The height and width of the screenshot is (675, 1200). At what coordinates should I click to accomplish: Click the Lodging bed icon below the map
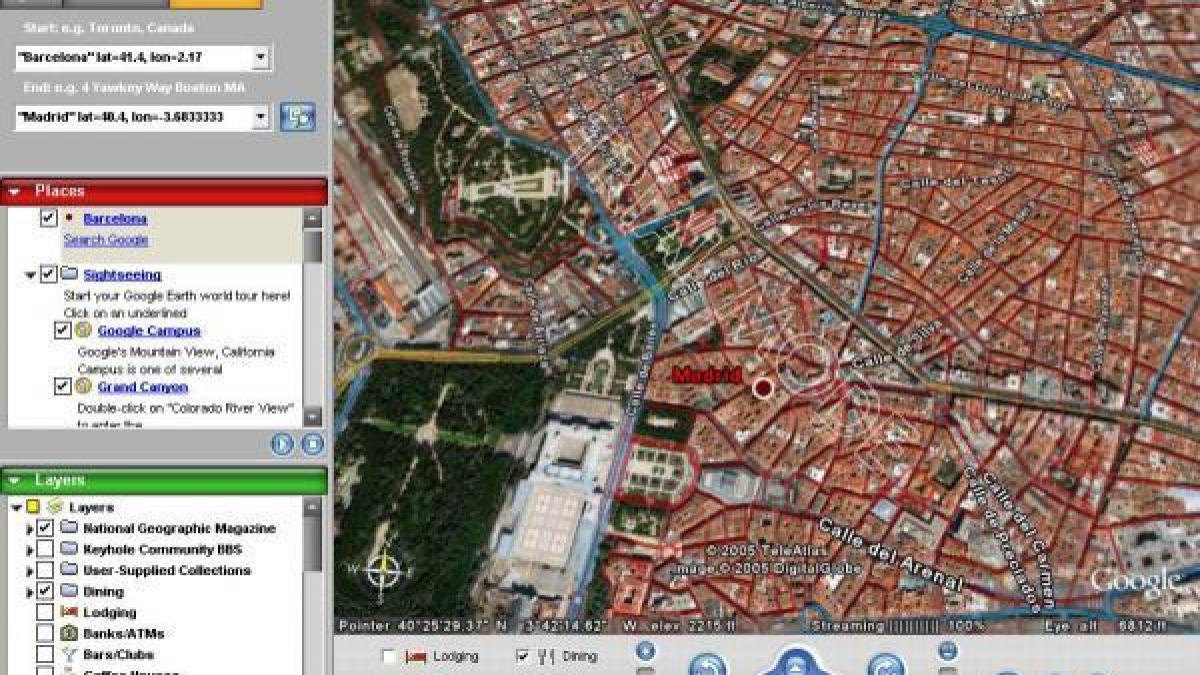coord(415,657)
